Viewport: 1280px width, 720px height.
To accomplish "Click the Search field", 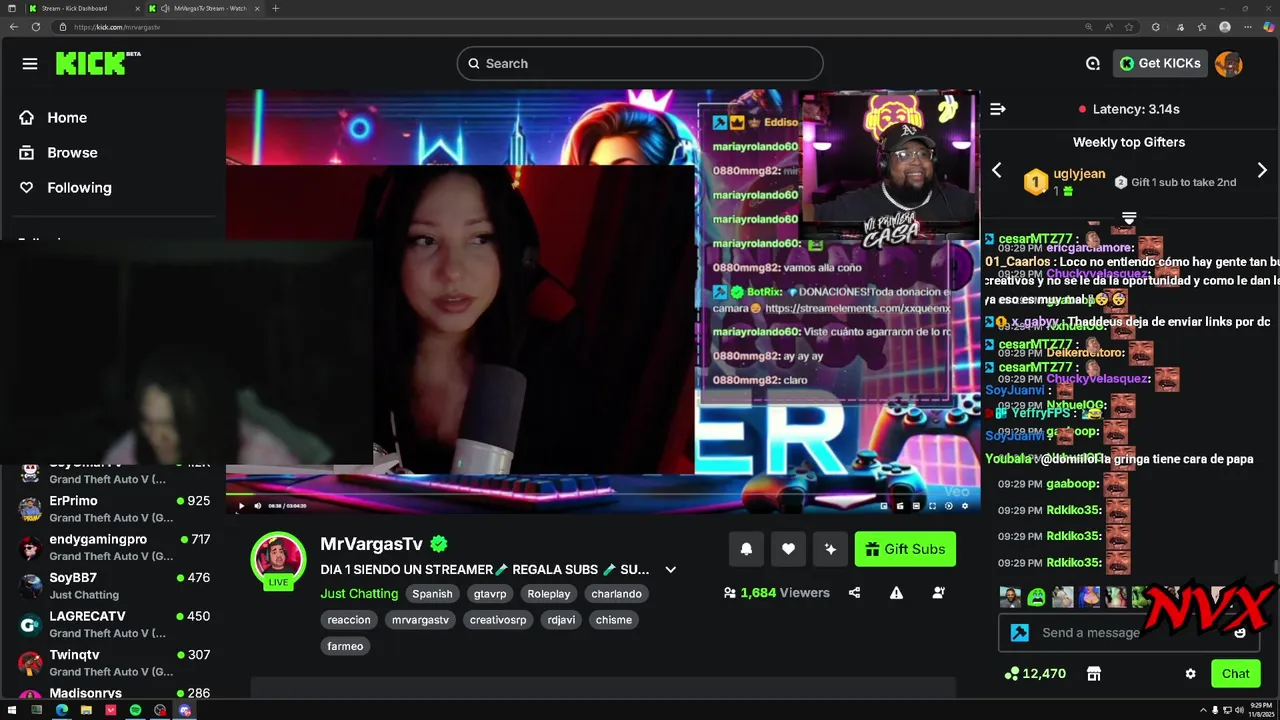I will [x=640, y=63].
